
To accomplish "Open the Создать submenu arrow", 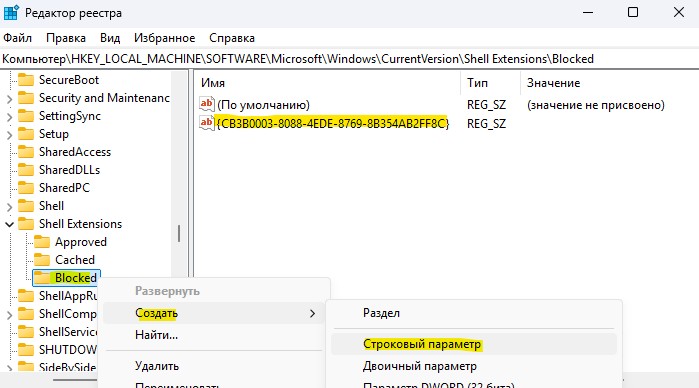I will tap(312, 314).
